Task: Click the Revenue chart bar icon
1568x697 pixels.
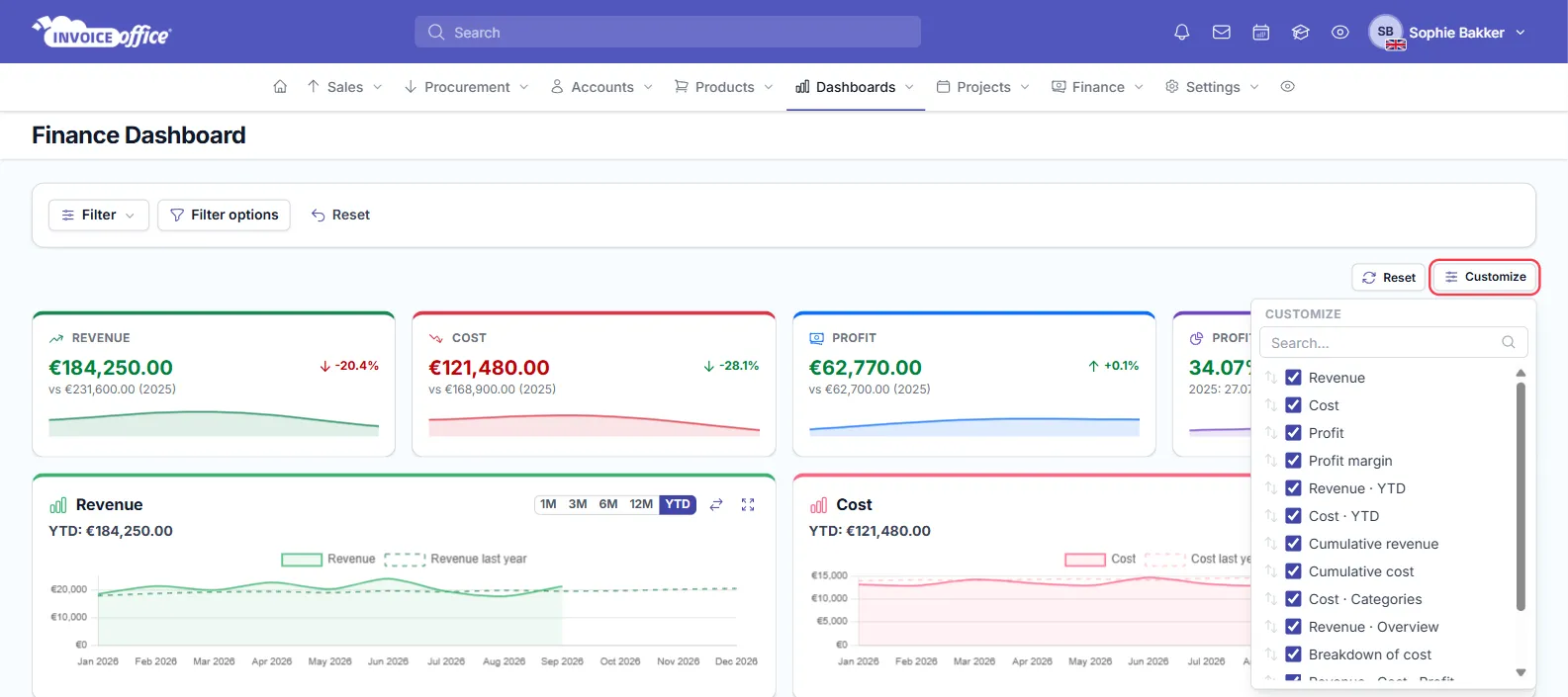Action: [58, 505]
